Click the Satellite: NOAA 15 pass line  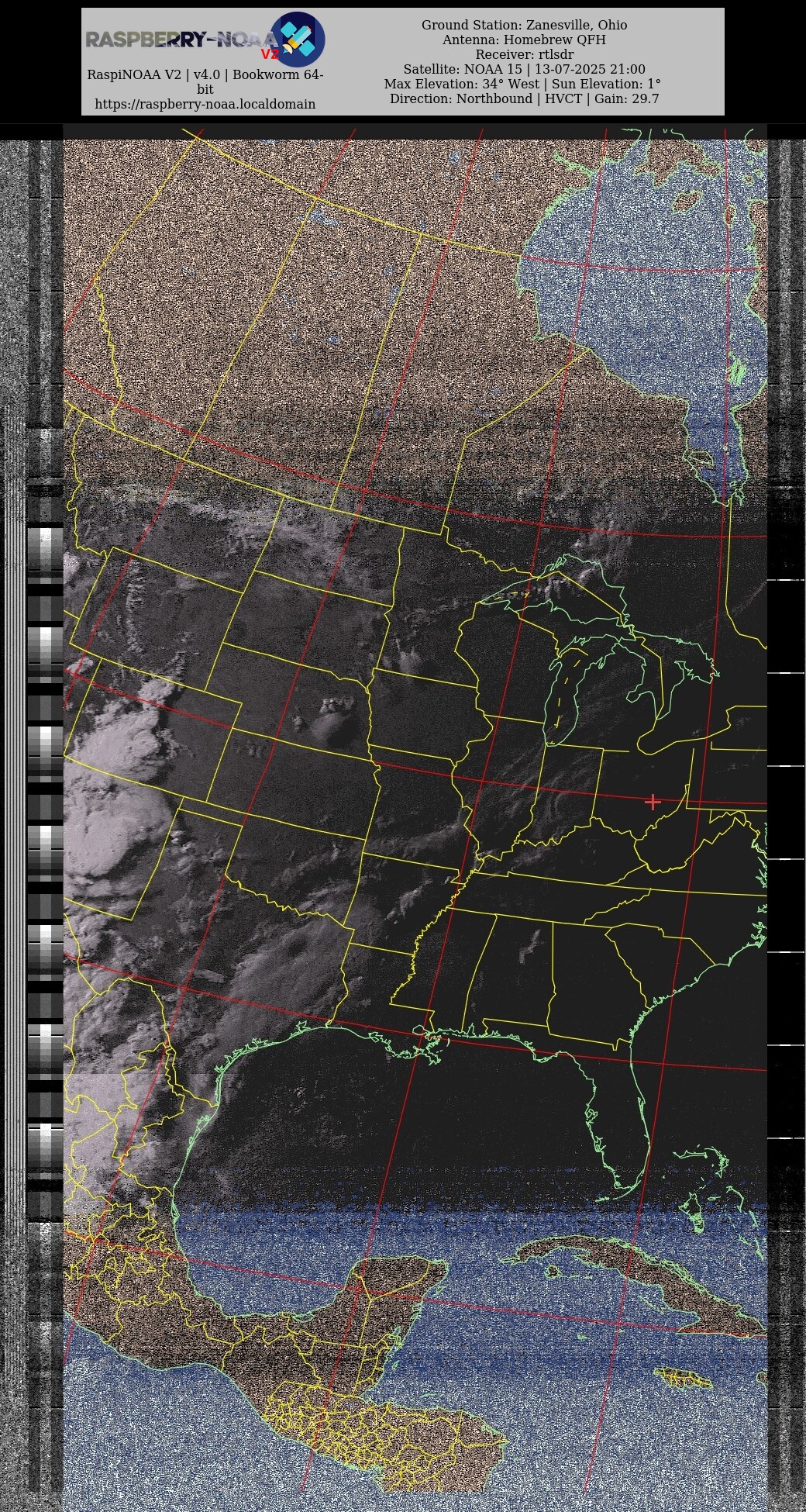(524, 69)
